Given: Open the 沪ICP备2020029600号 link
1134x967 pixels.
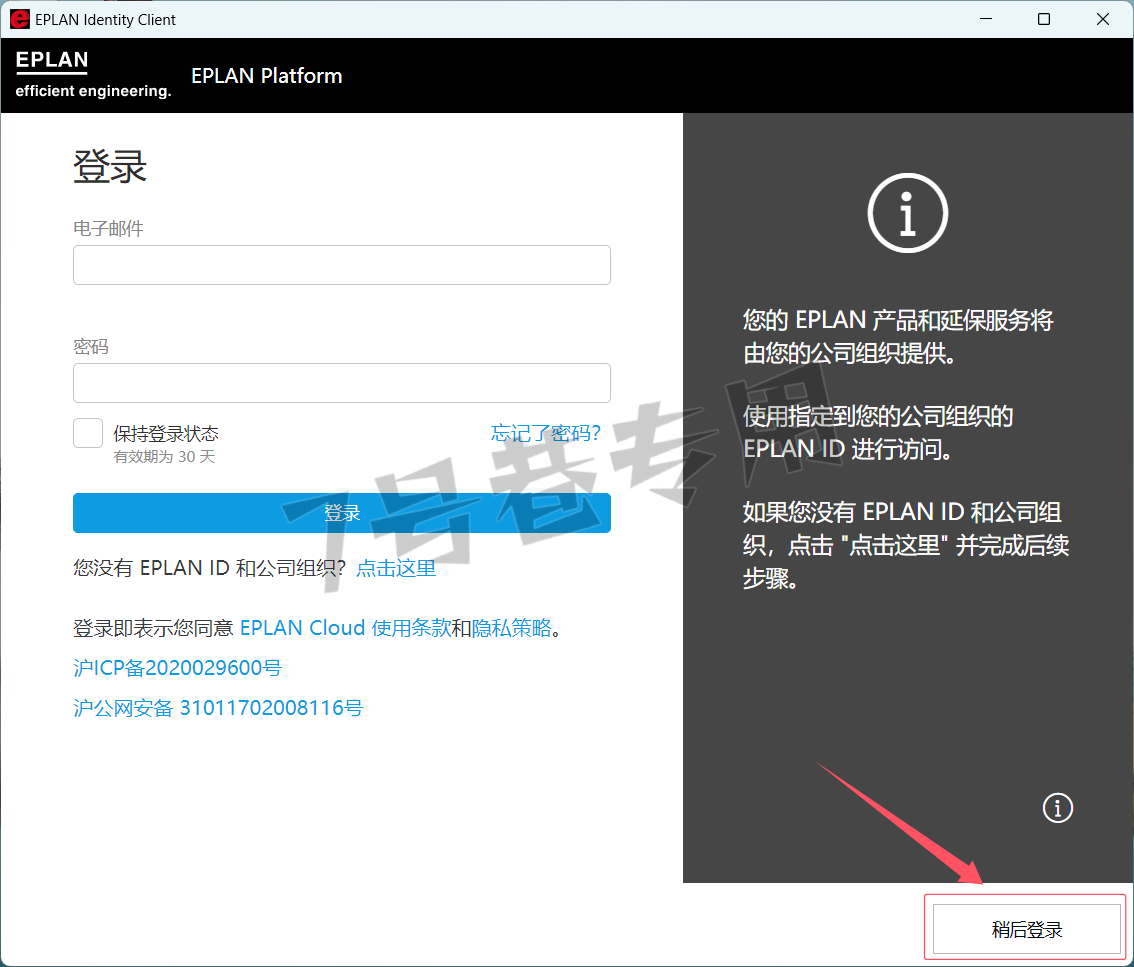Looking at the screenshot, I should pyautogui.click(x=177, y=668).
